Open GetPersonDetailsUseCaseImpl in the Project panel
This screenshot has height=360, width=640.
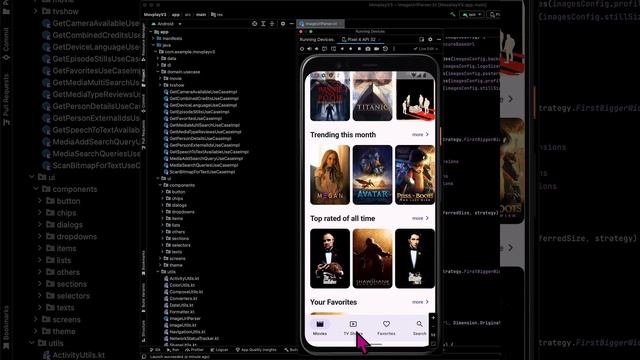click(x=196, y=138)
